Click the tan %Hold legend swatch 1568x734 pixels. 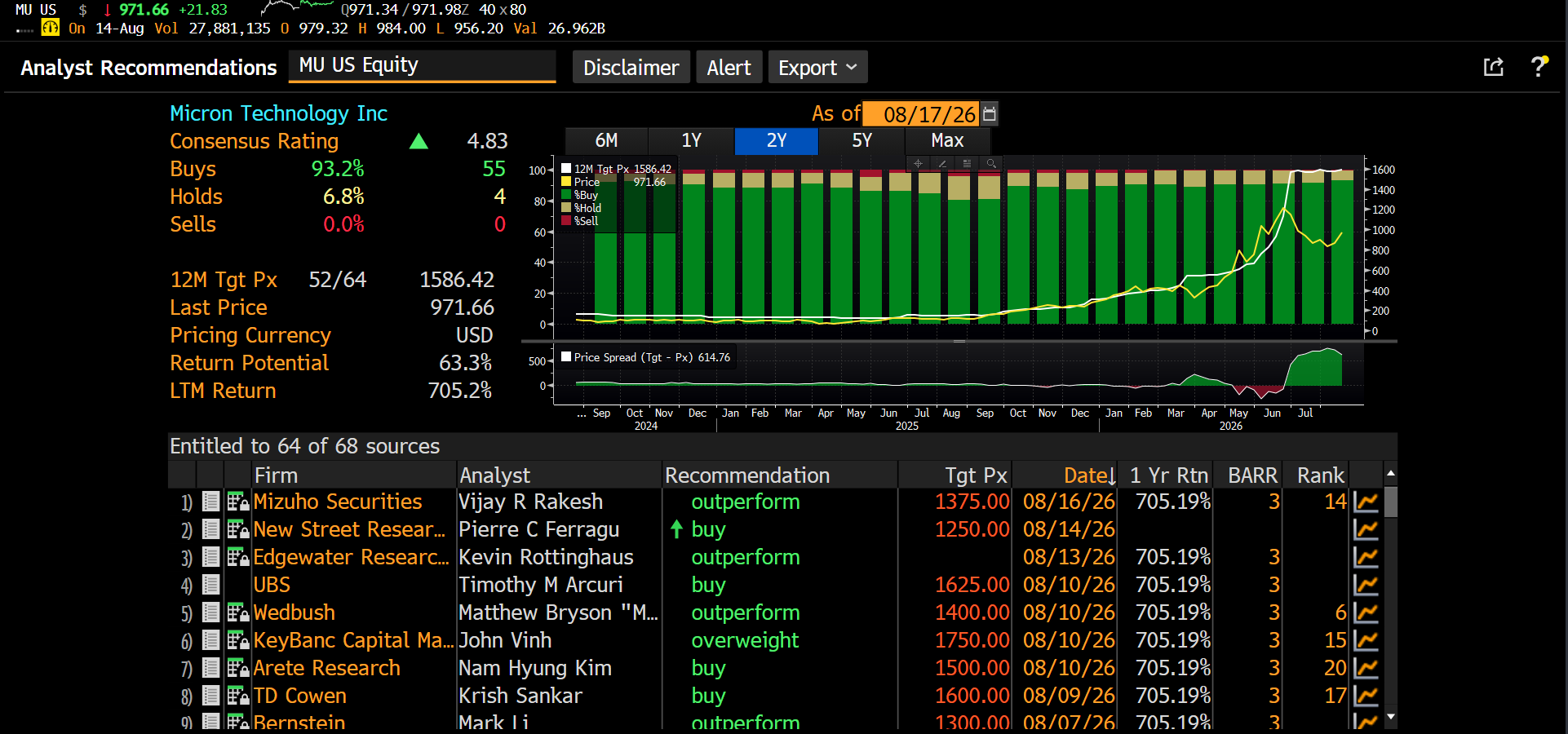[566, 208]
